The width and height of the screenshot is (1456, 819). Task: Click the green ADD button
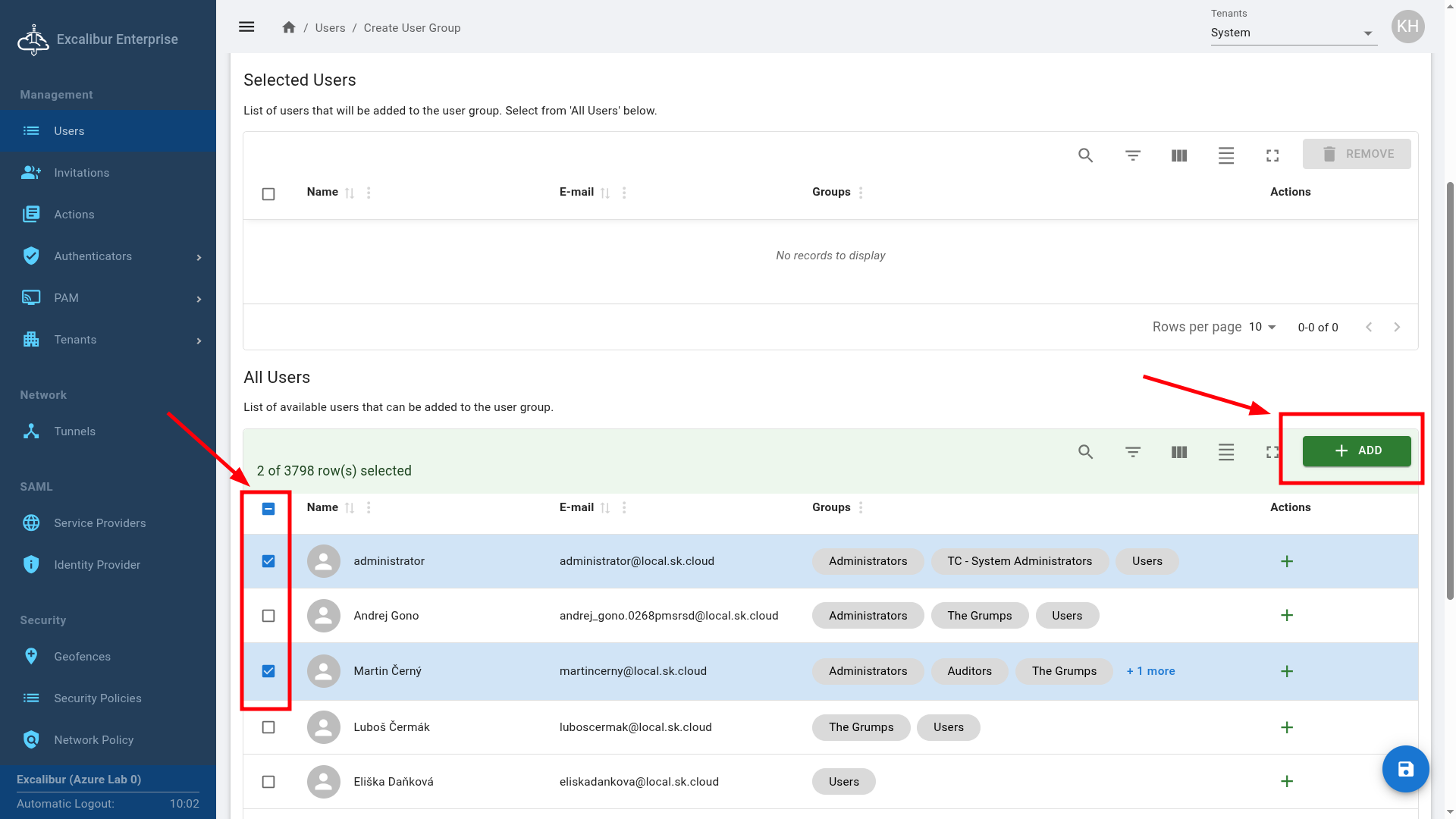(x=1356, y=451)
